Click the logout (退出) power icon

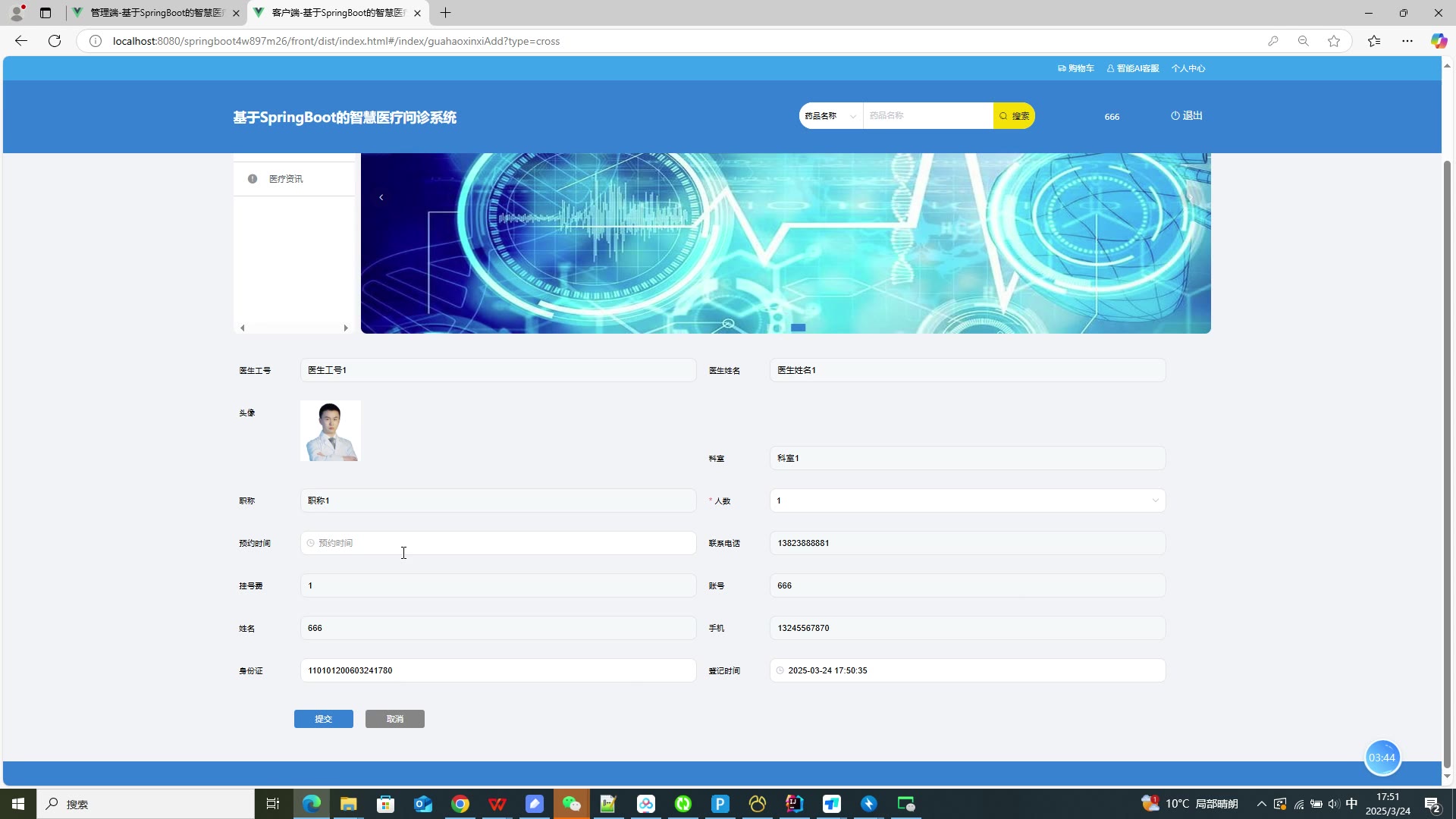pos(1175,116)
